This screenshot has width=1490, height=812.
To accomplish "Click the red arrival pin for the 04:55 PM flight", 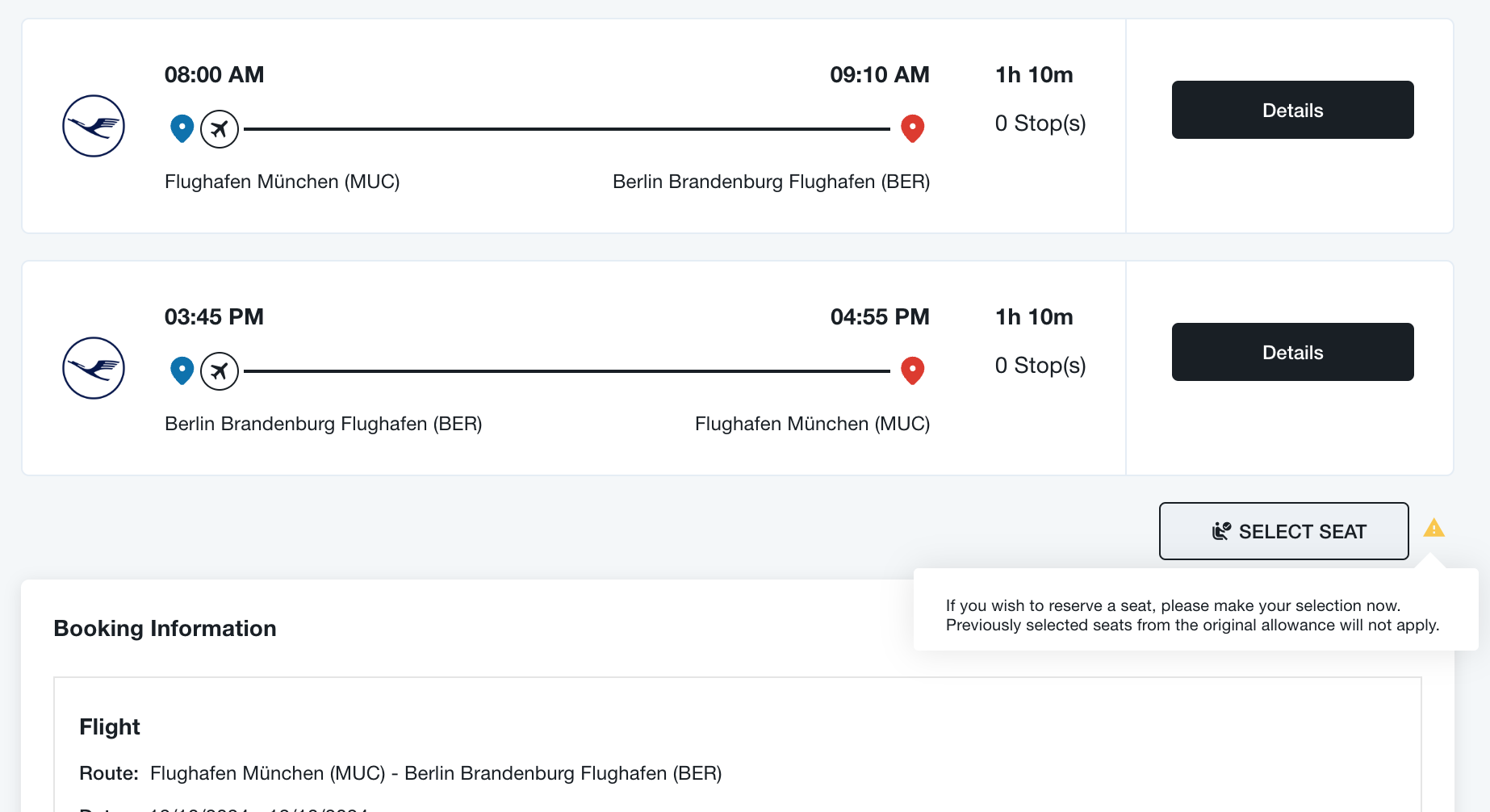I will (x=913, y=370).
